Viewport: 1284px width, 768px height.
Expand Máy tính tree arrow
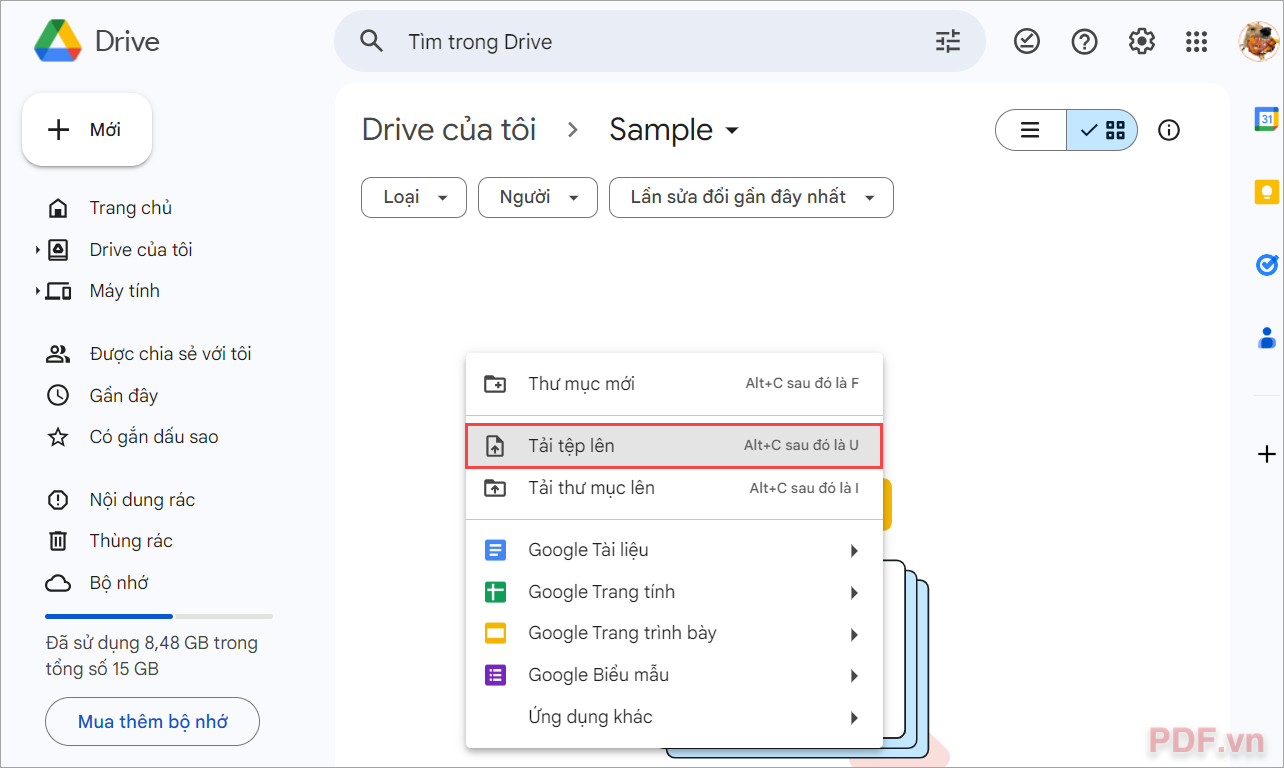[x=38, y=291]
